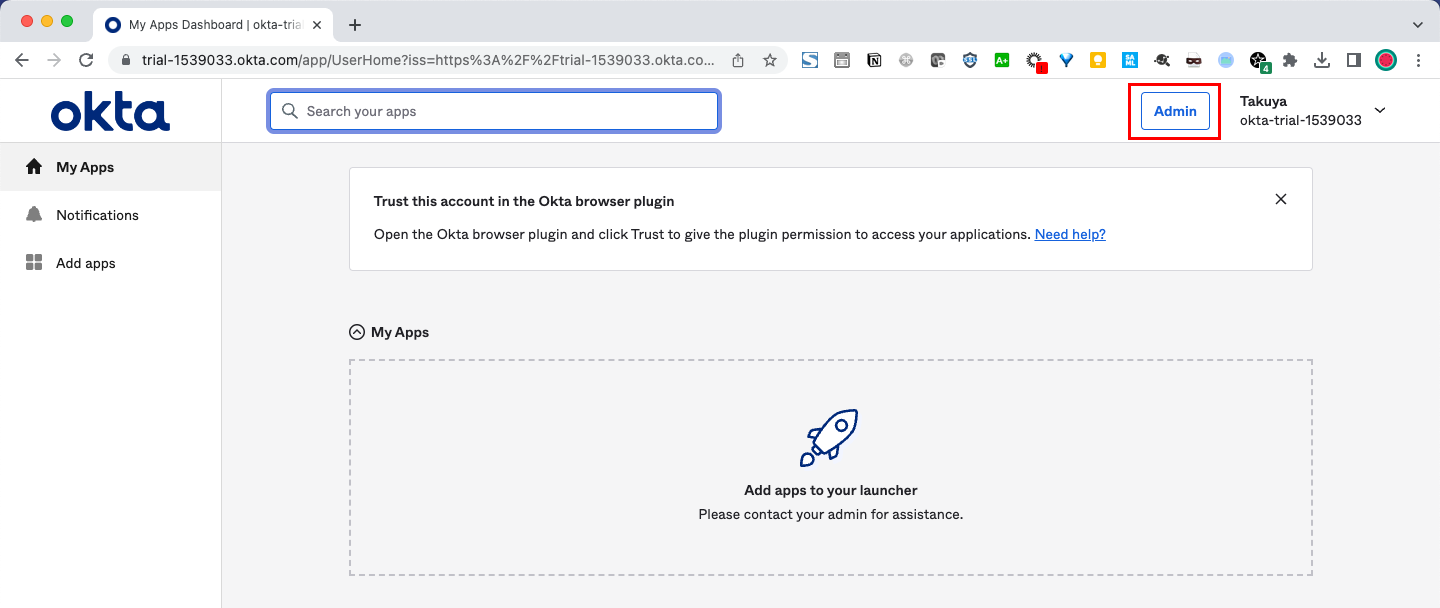Open the Need help? link

[x=1070, y=234]
